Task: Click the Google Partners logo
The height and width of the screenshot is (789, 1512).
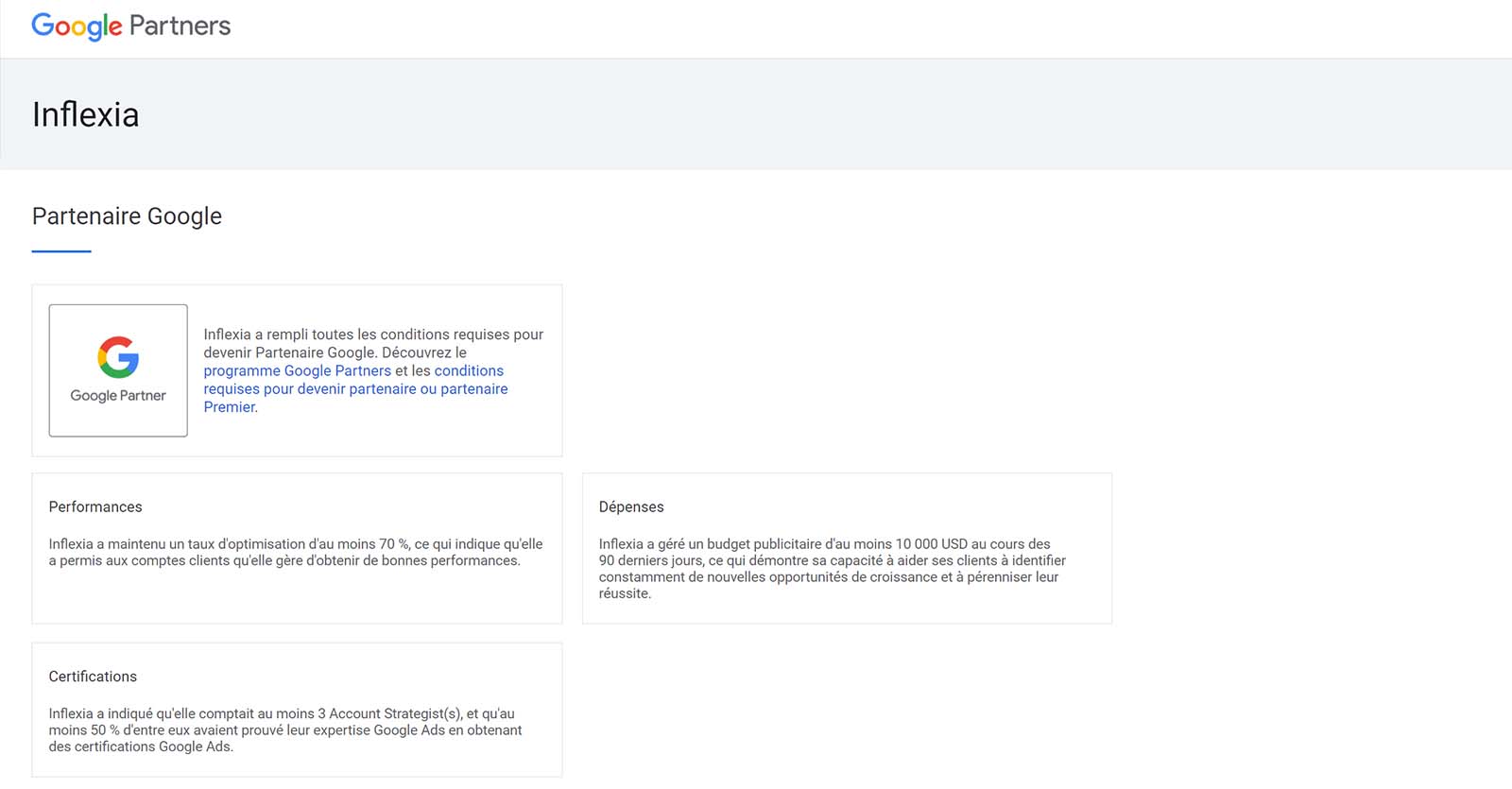Action: (131, 26)
